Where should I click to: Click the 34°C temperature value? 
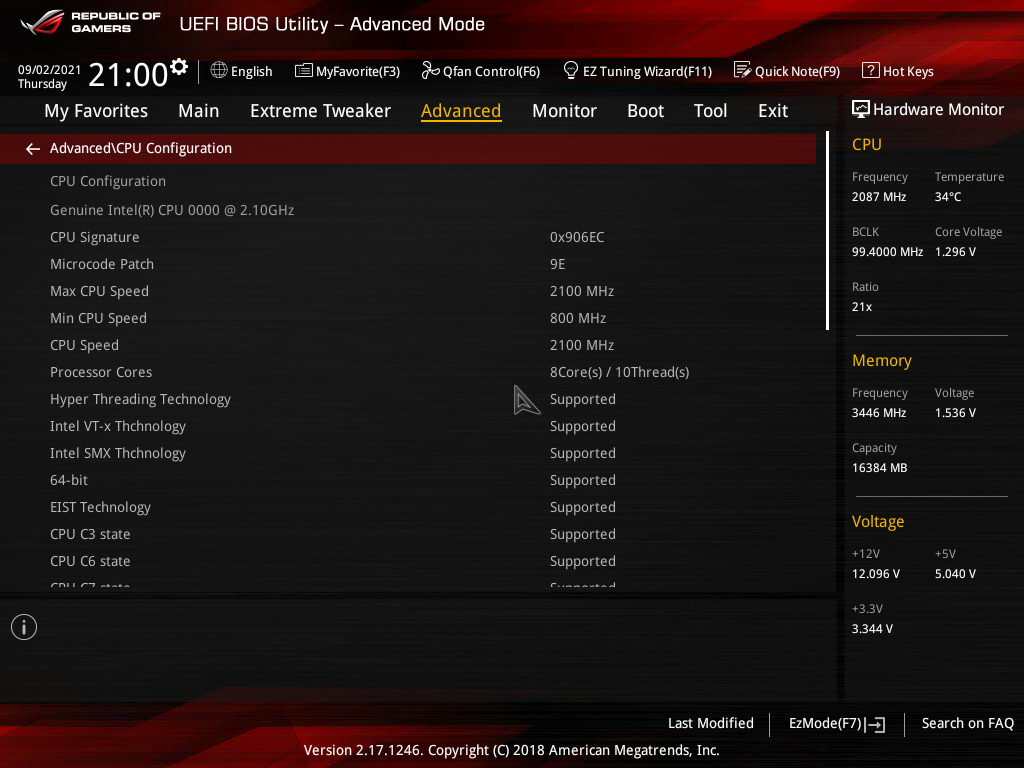(x=948, y=197)
